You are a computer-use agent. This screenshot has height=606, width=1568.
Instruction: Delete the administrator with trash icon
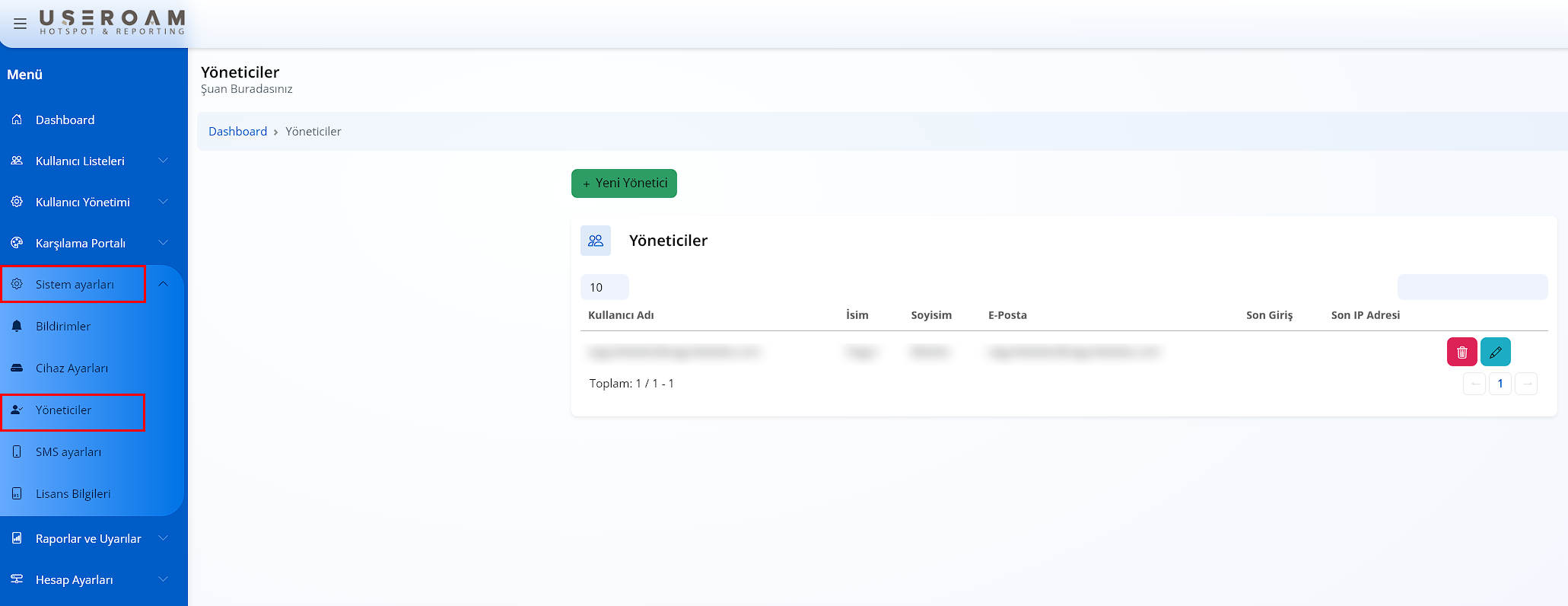1461,352
